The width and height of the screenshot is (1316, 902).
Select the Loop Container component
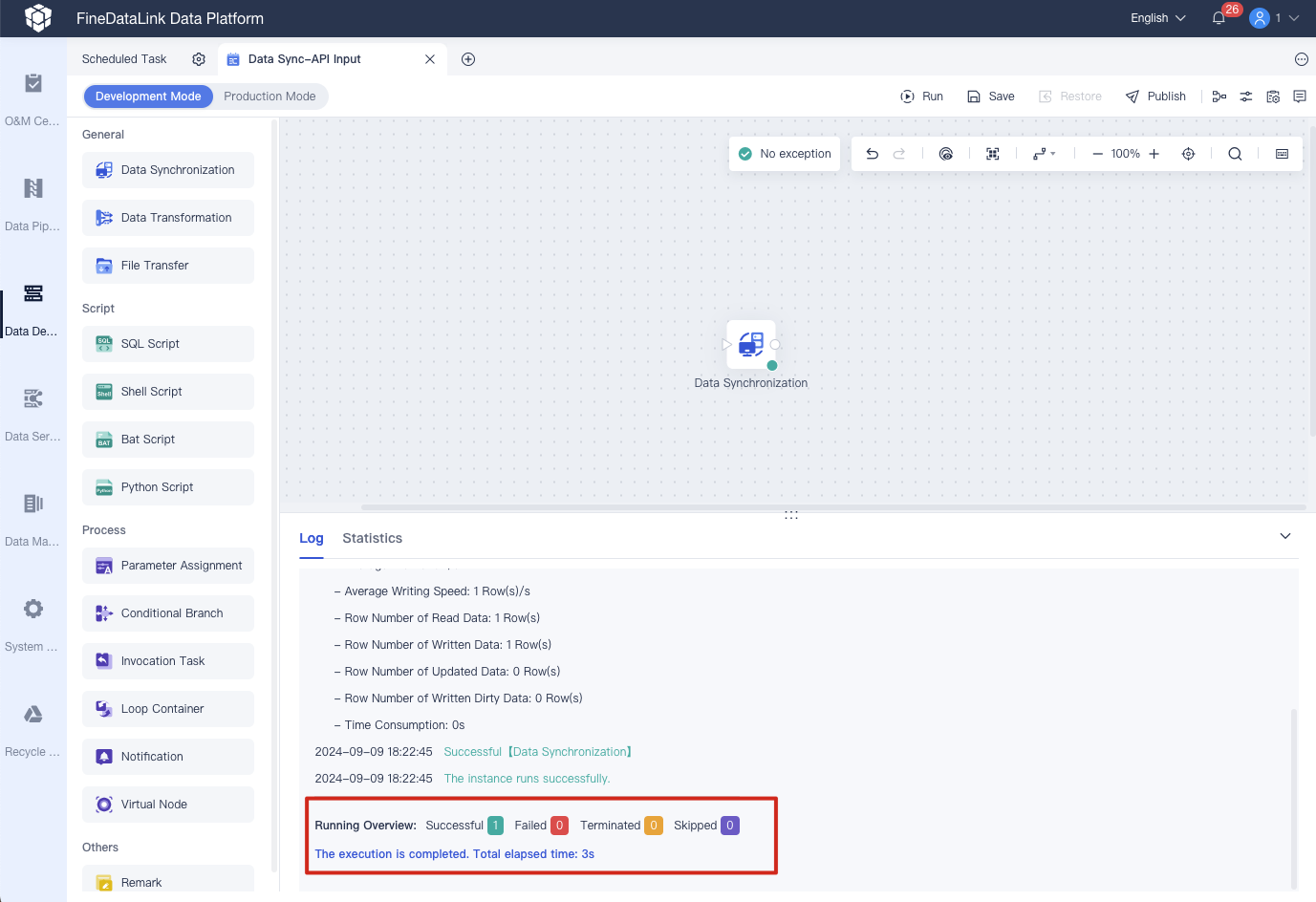click(x=168, y=709)
